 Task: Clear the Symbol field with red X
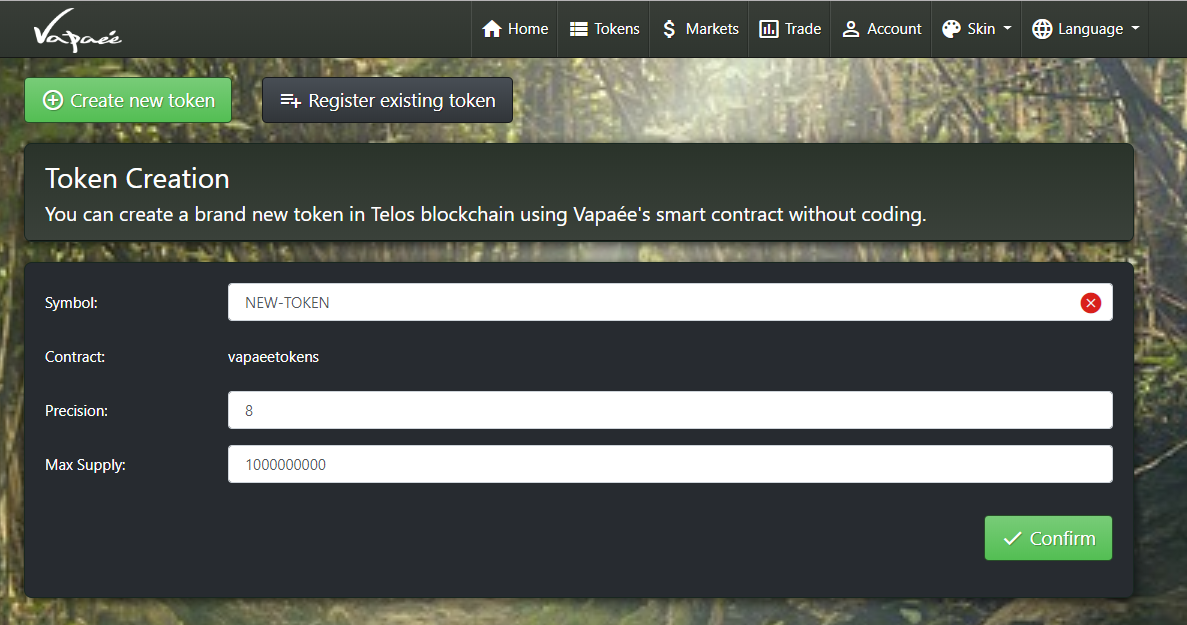1090,303
